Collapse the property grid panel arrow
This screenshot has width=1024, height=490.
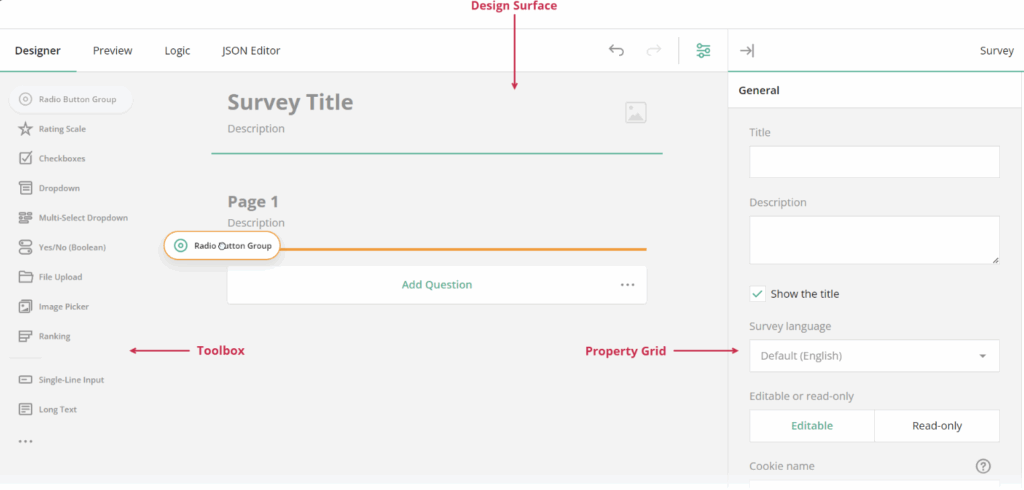click(x=747, y=51)
